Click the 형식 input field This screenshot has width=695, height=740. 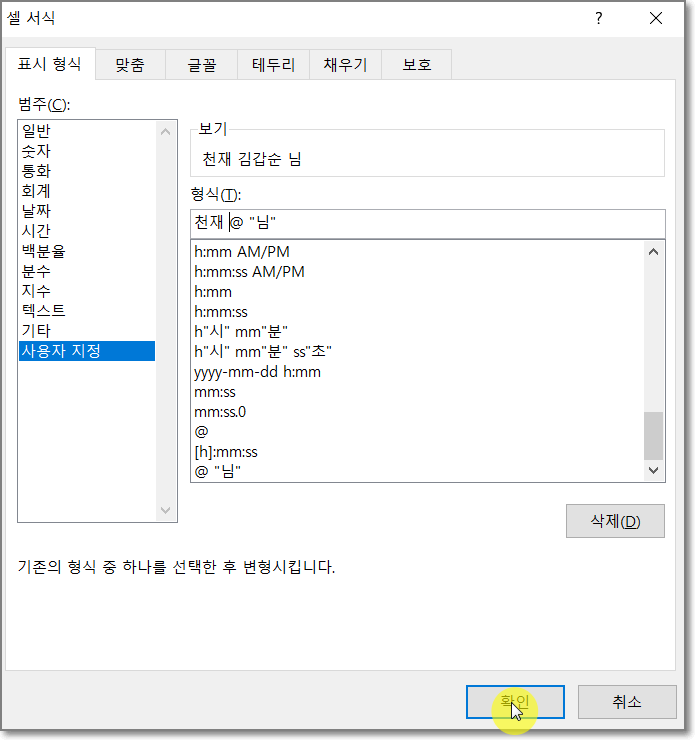(427, 222)
